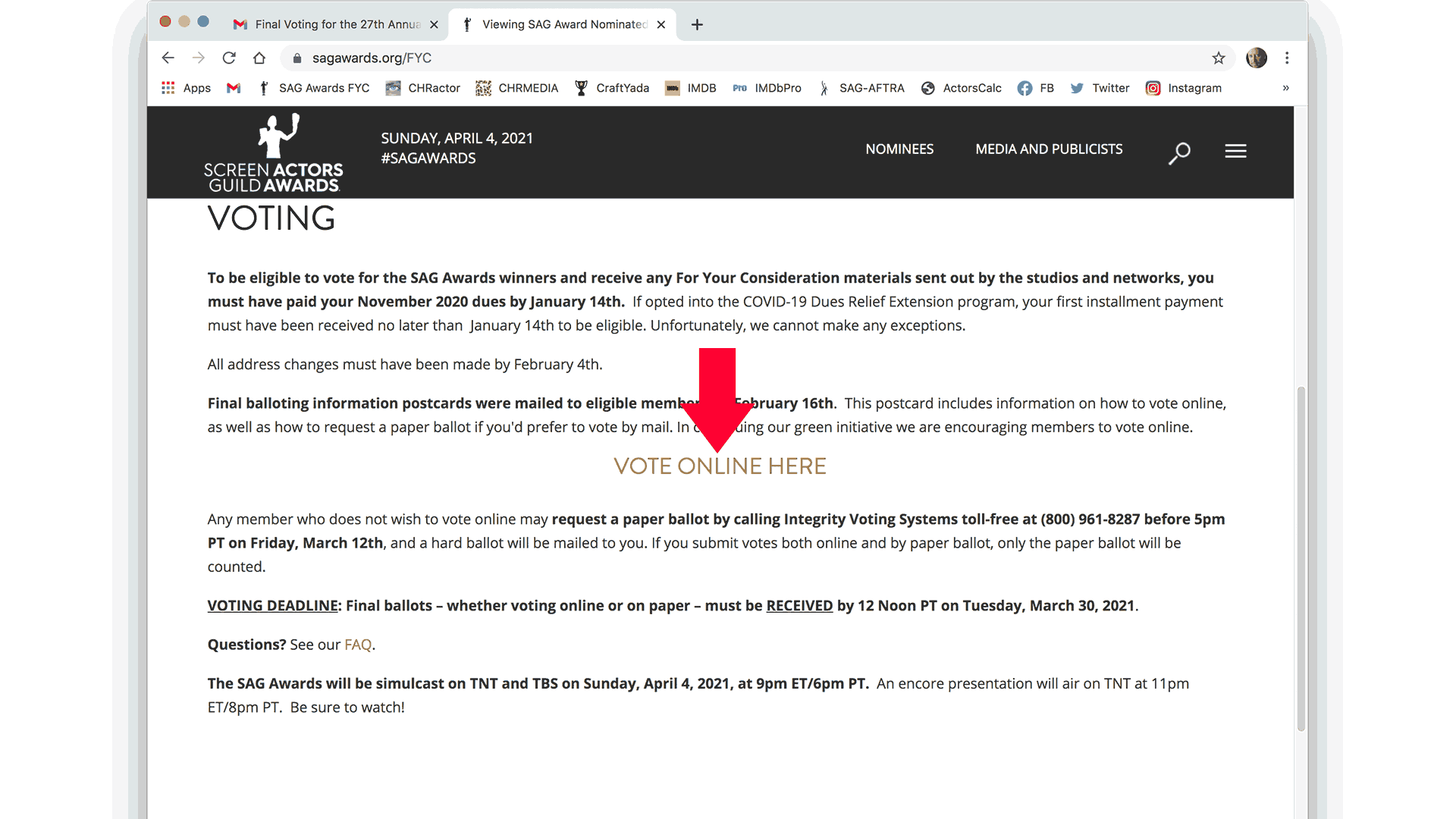Viewport: 1456px width, 819px height.
Task: Switch to Facebook SAG Nominees tab
Action: click(1046, 88)
